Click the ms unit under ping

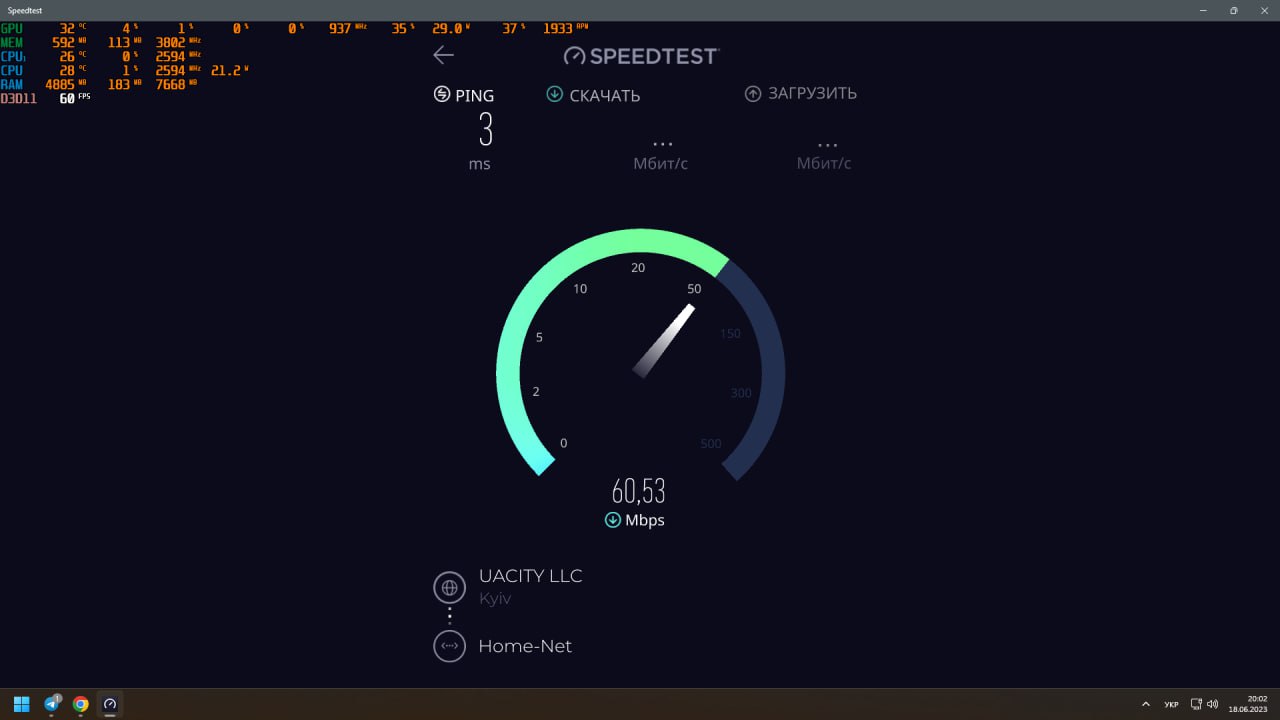click(x=480, y=164)
